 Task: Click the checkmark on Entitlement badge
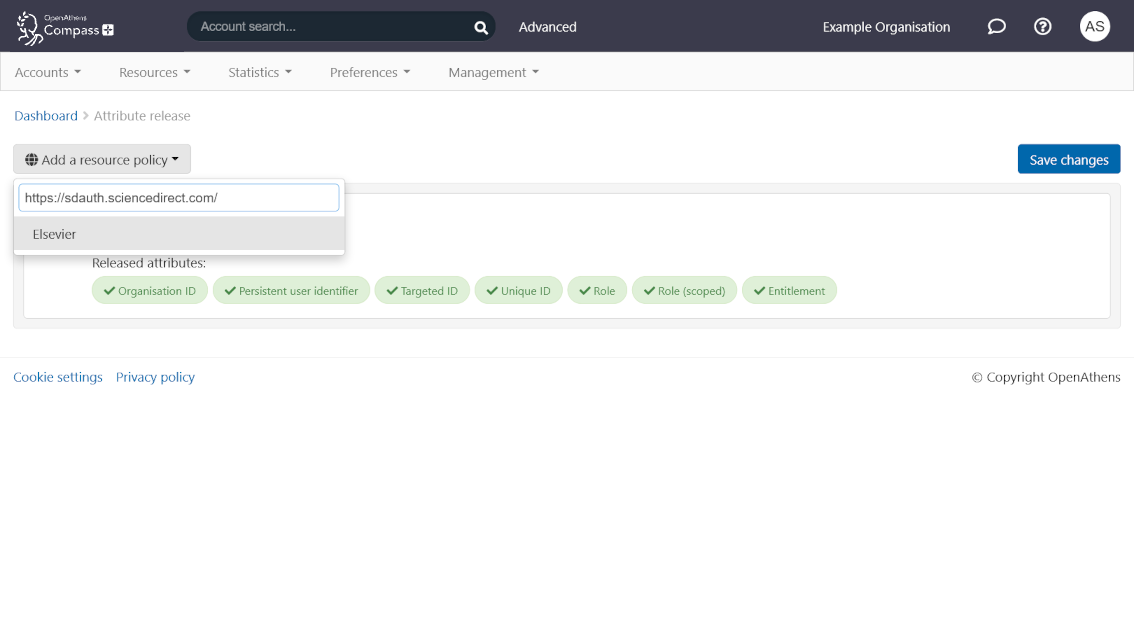pyautogui.click(x=760, y=290)
